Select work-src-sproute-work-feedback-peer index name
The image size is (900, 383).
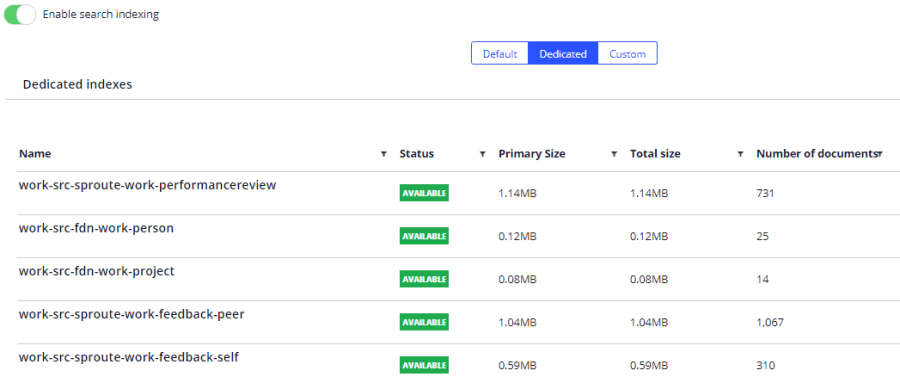[x=131, y=314]
